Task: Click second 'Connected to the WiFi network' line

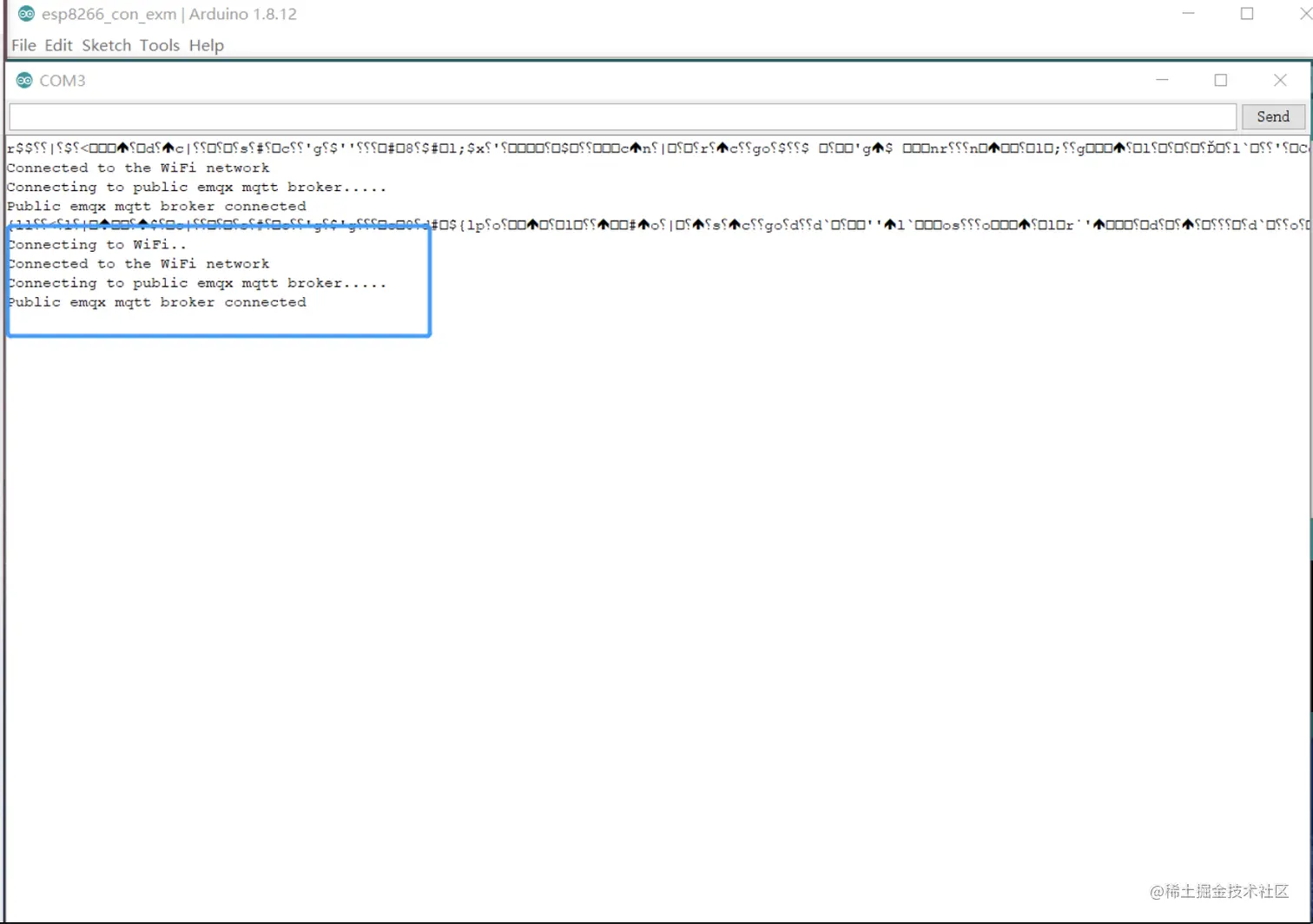Action: tap(138, 264)
